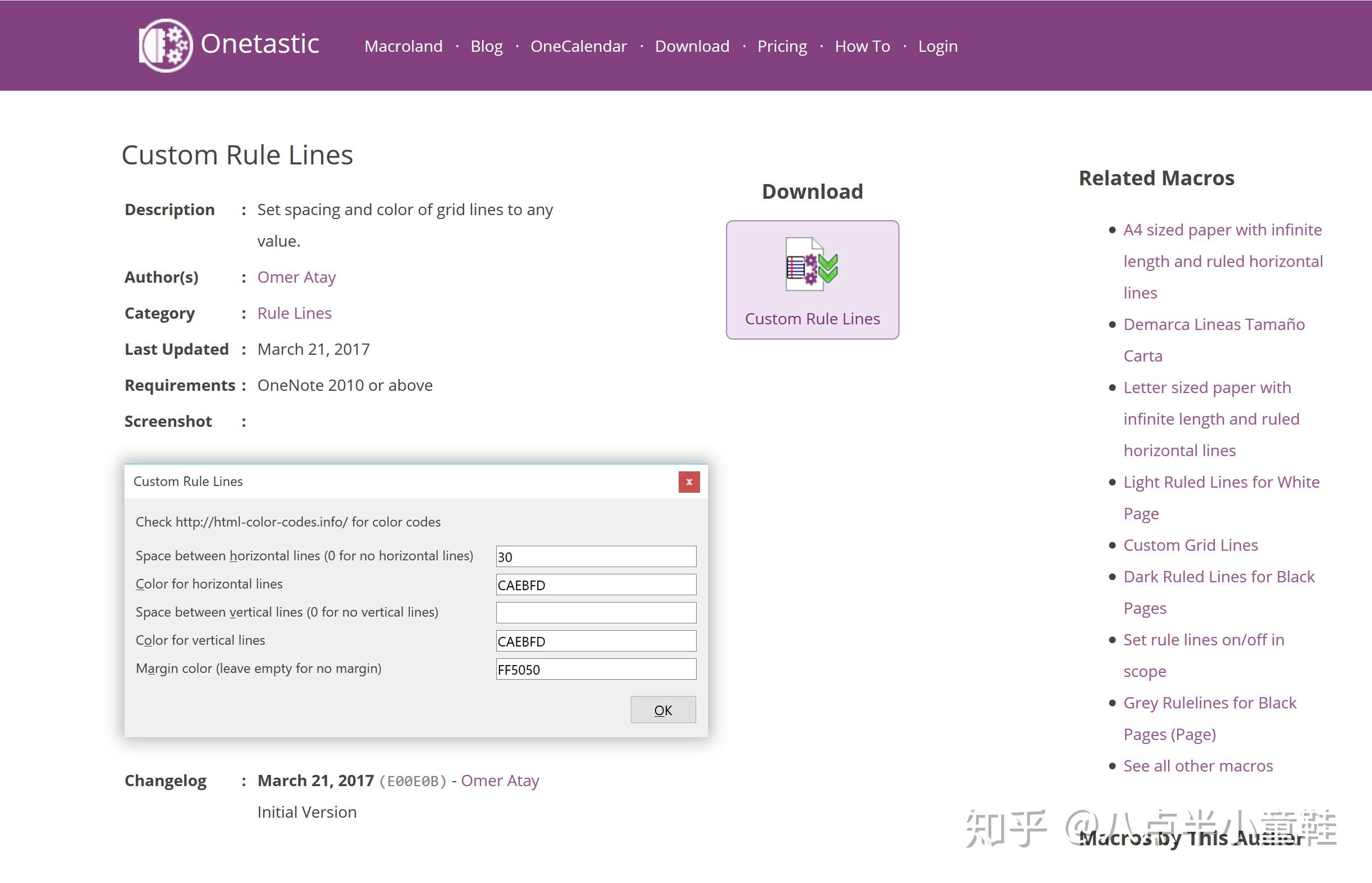The width and height of the screenshot is (1372, 883).
Task: Click the horizontal line spacing field
Action: coord(595,556)
